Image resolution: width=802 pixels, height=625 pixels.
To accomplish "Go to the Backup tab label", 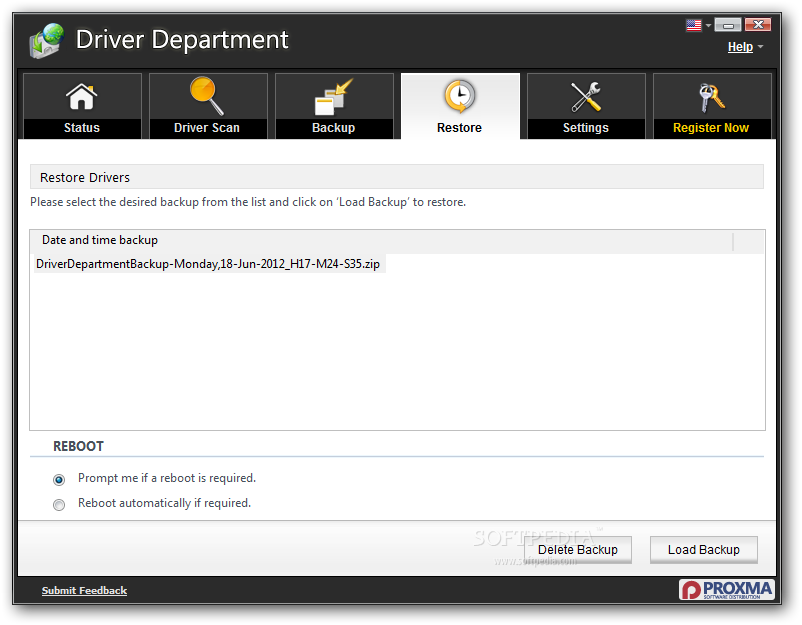I will (333, 128).
